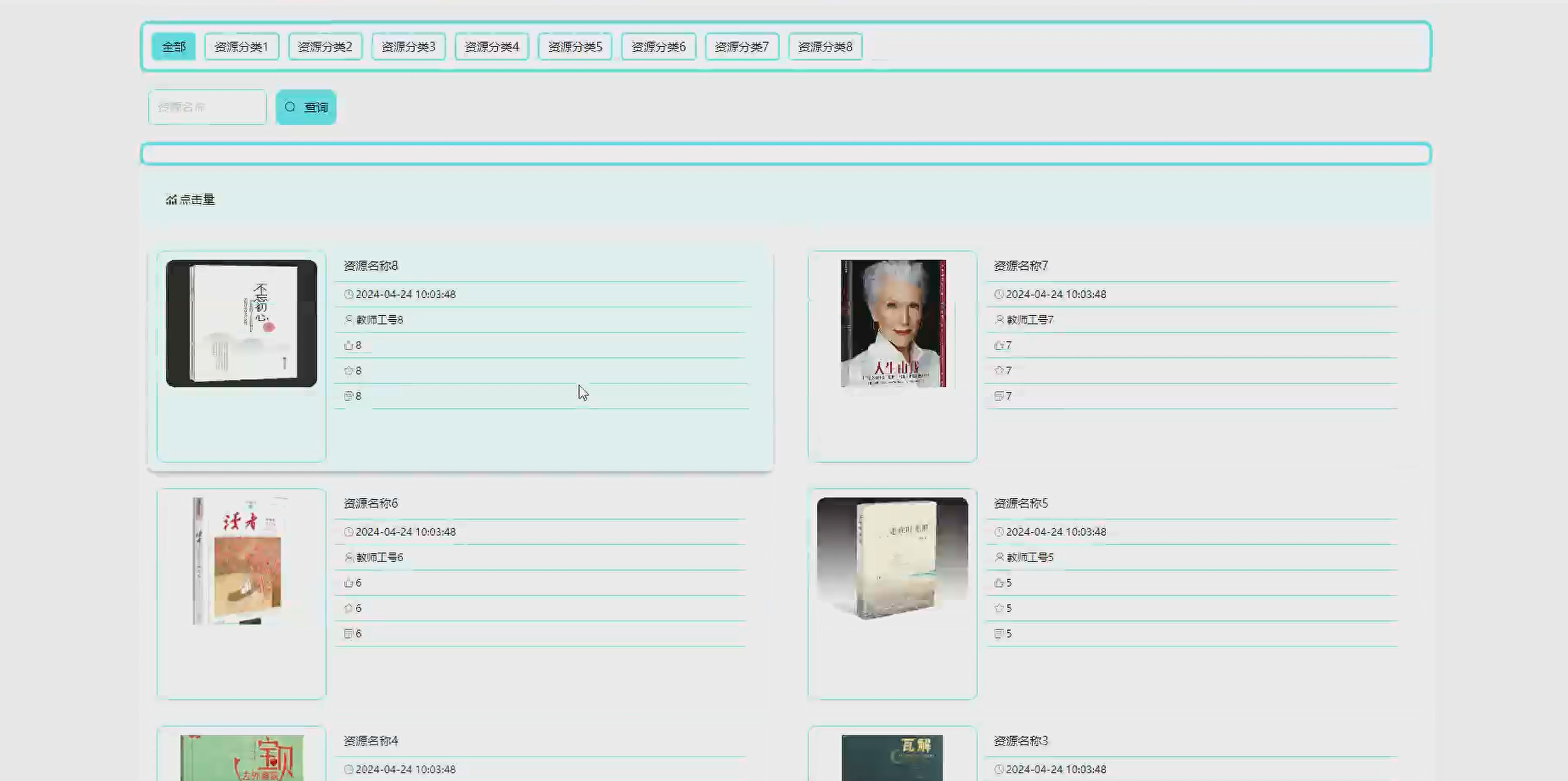Filter by 资源分类6 tab

tap(659, 47)
